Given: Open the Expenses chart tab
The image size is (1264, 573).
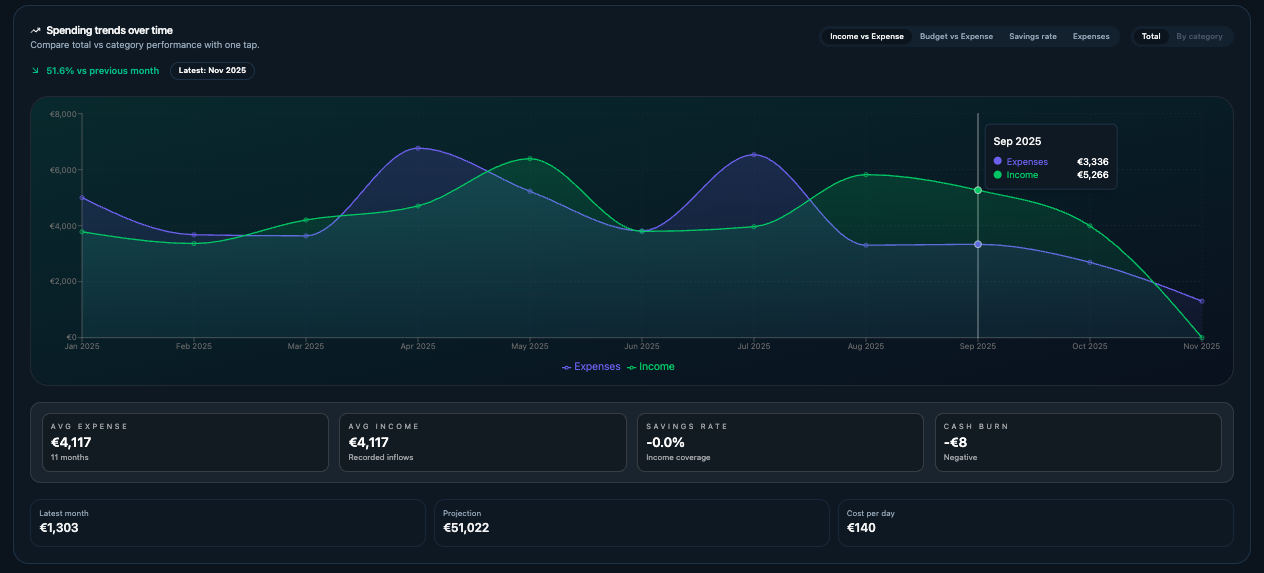Looking at the screenshot, I should pos(1091,37).
